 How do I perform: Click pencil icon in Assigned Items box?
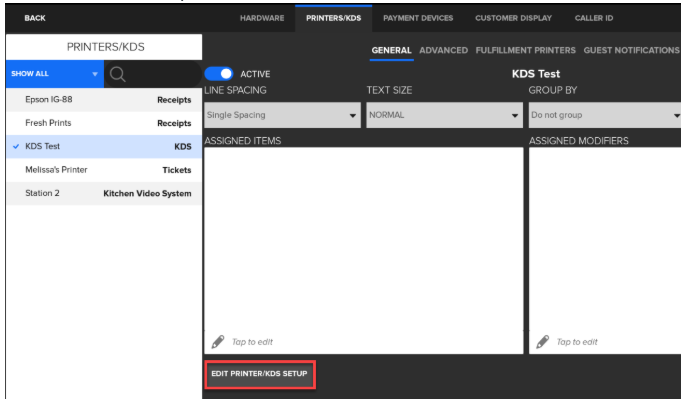217,341
